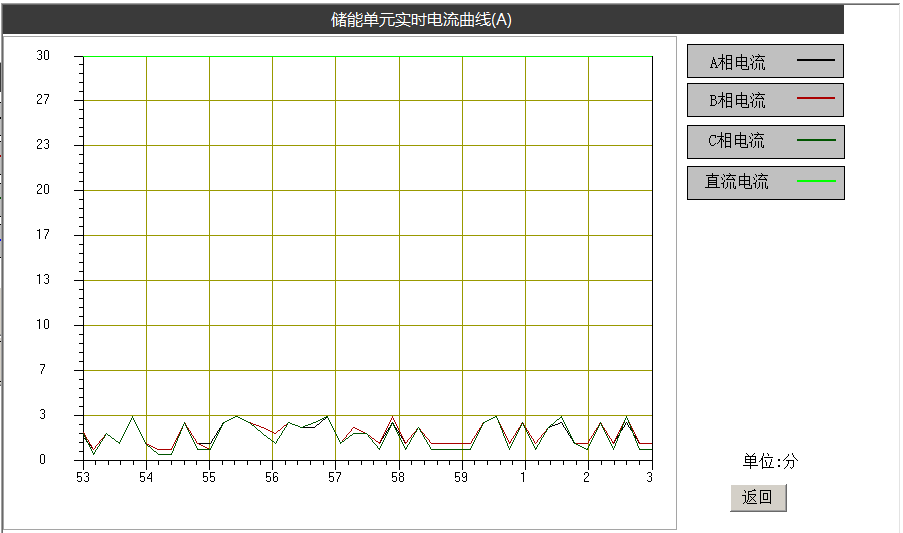Click the bright green 直流电流 line sample
The image size is (903, 533).
[815, 182]
